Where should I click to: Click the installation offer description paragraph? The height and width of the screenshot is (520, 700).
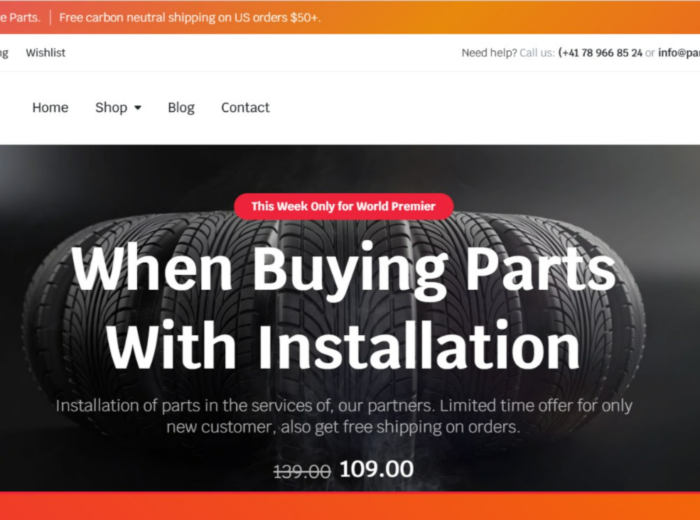pos(343,416)
